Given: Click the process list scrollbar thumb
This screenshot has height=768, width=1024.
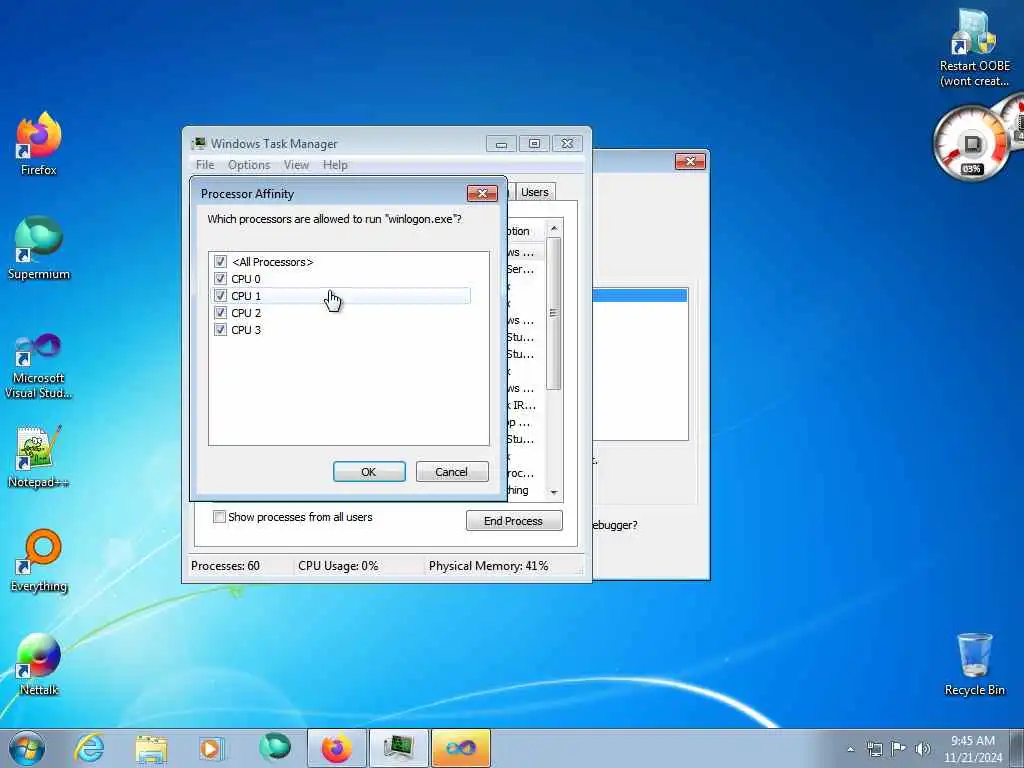Looking at the screenshot, I should (553, 313).
